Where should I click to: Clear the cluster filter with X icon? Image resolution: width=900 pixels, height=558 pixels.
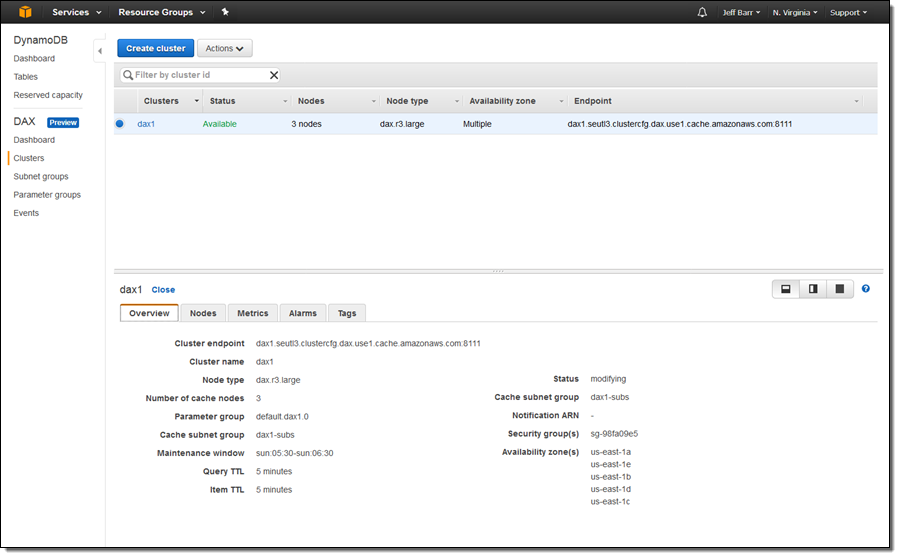coord(274,75)
